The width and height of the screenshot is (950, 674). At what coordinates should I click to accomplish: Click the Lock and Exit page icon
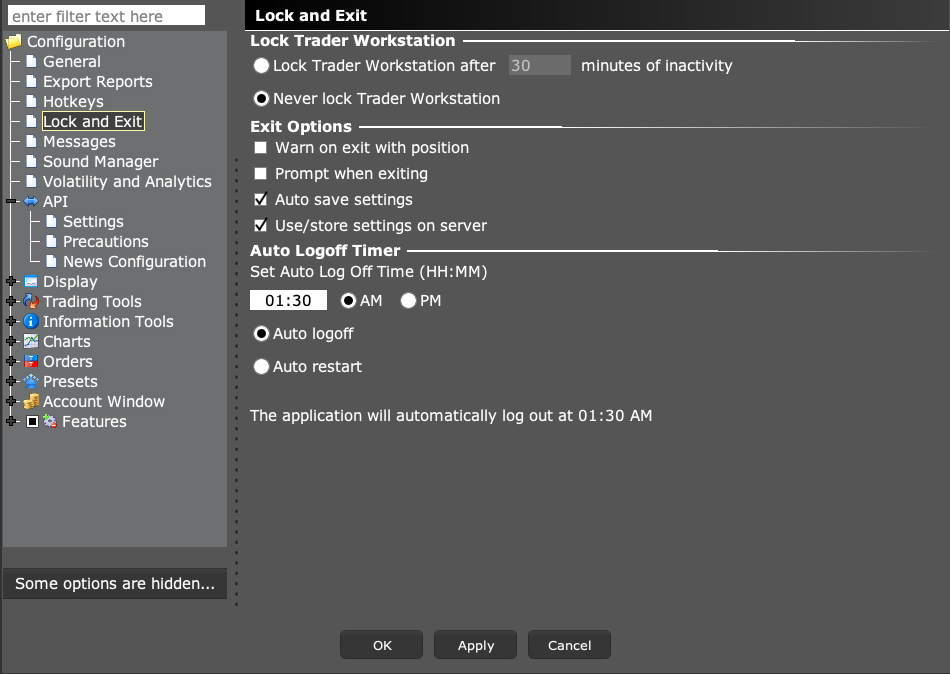tap(32, 121)
